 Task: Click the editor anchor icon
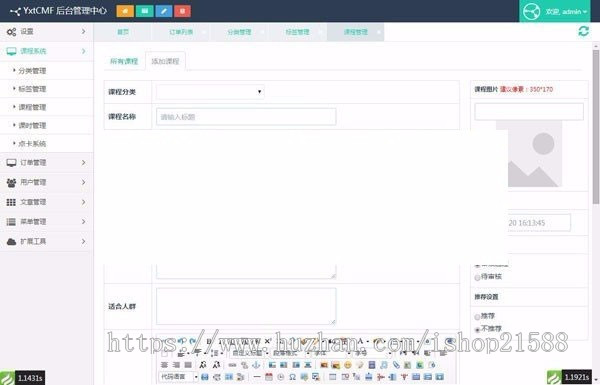click(x=256, y=365)
